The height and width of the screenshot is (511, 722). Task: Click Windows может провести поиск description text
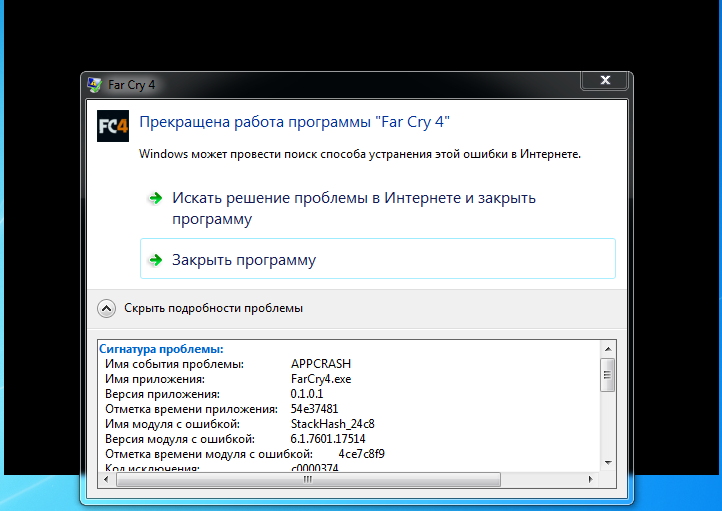coord(360,154)
